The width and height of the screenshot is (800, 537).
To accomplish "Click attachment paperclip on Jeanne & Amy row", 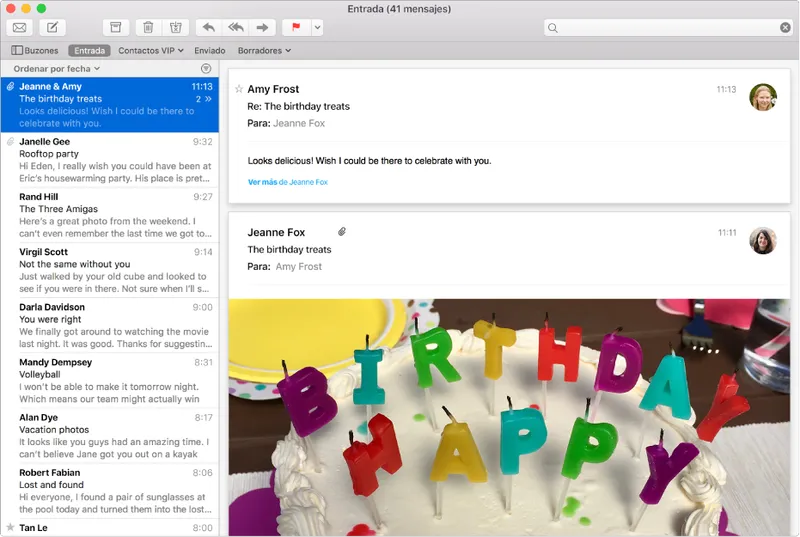I will click(x=10, y=86).
